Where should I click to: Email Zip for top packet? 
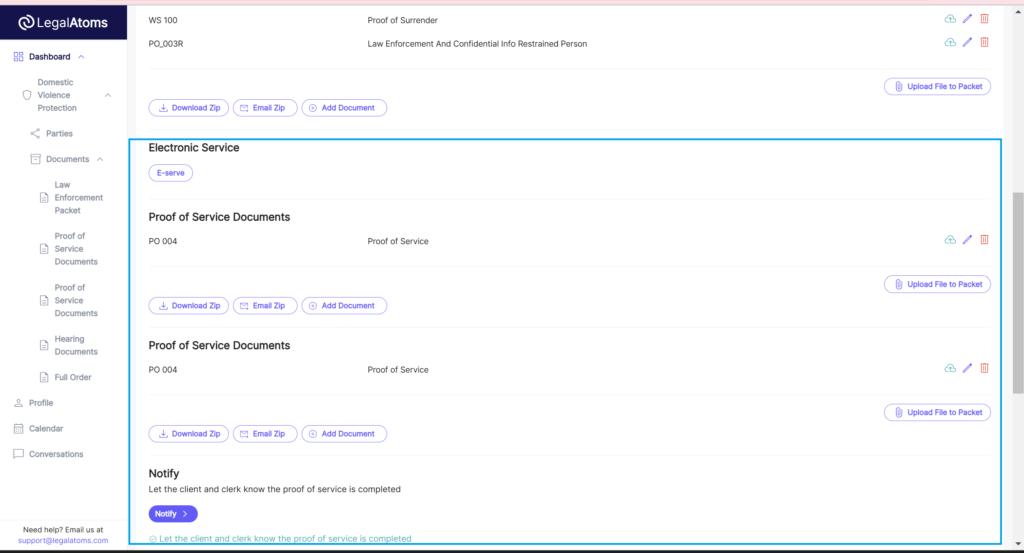264,108
